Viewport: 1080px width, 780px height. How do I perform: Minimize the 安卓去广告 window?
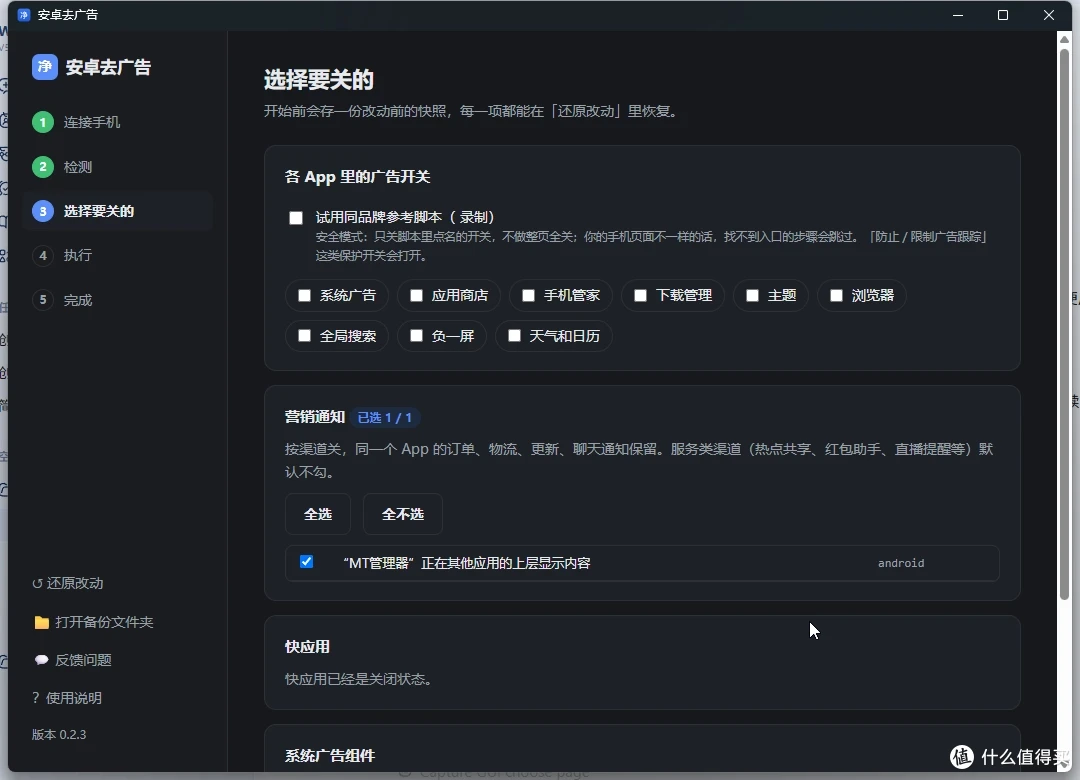[957, 15]
